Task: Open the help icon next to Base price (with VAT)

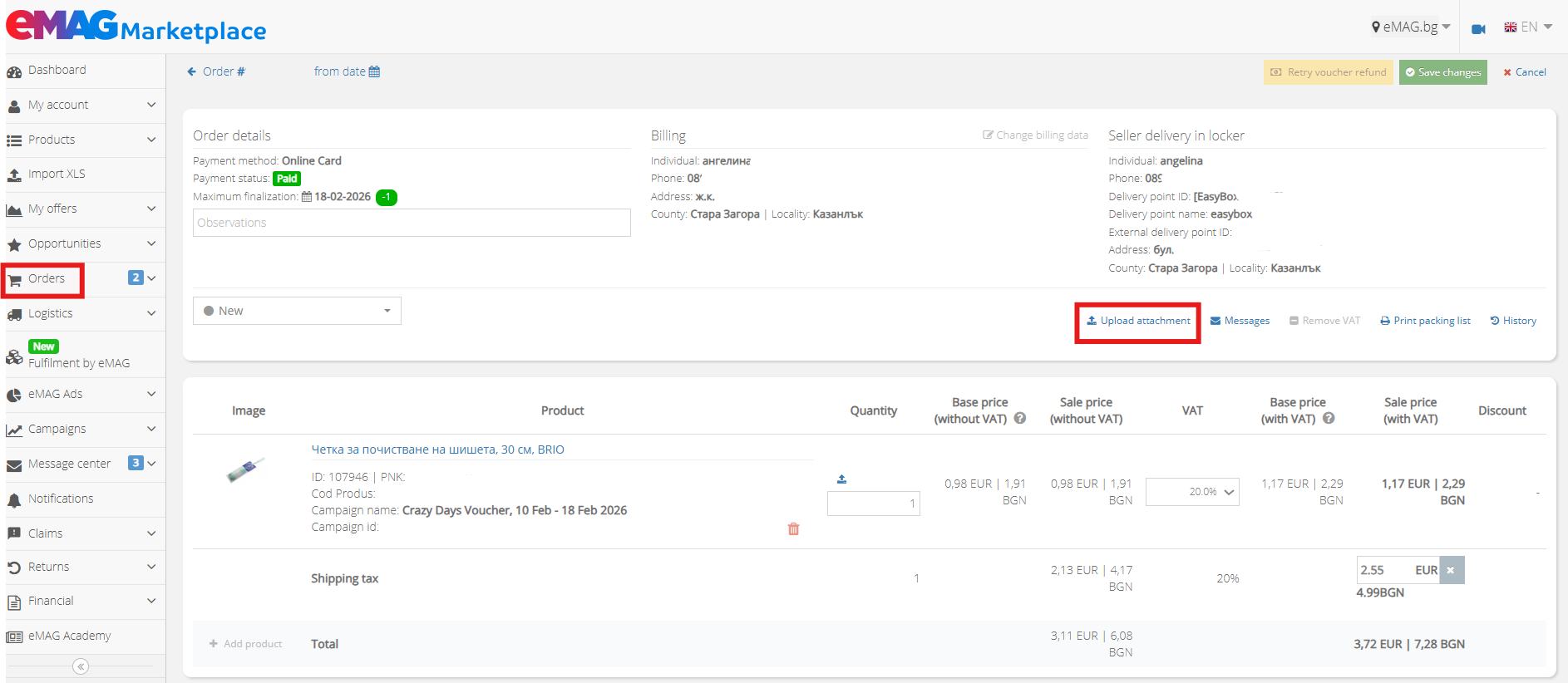Action: pos(1329,419)
